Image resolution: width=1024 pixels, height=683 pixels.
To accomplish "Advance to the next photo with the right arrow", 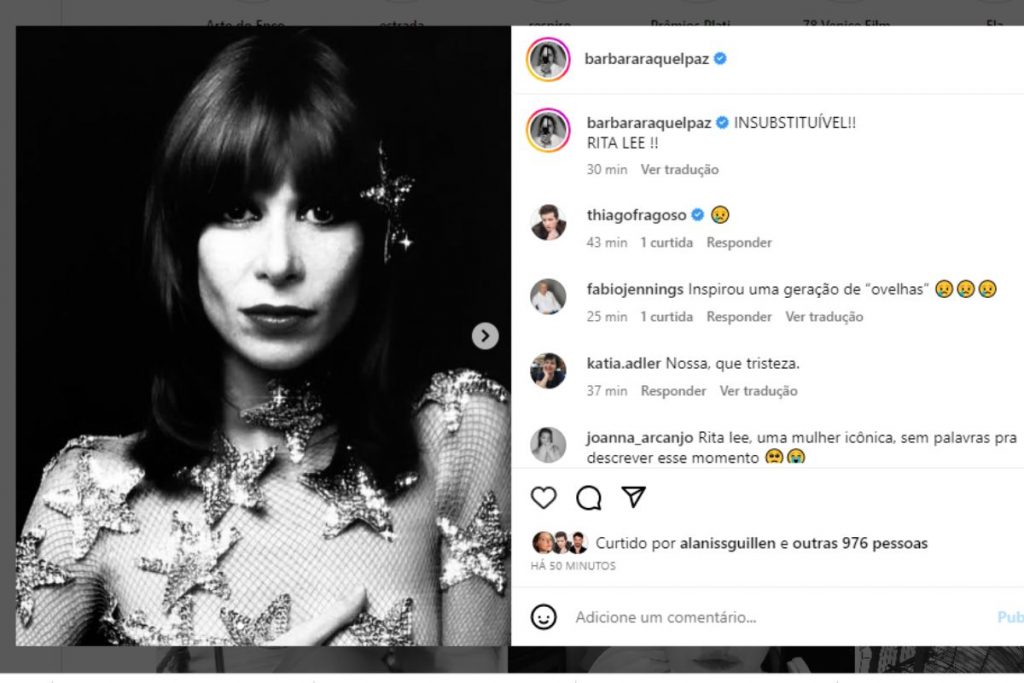I will (484, 336).
